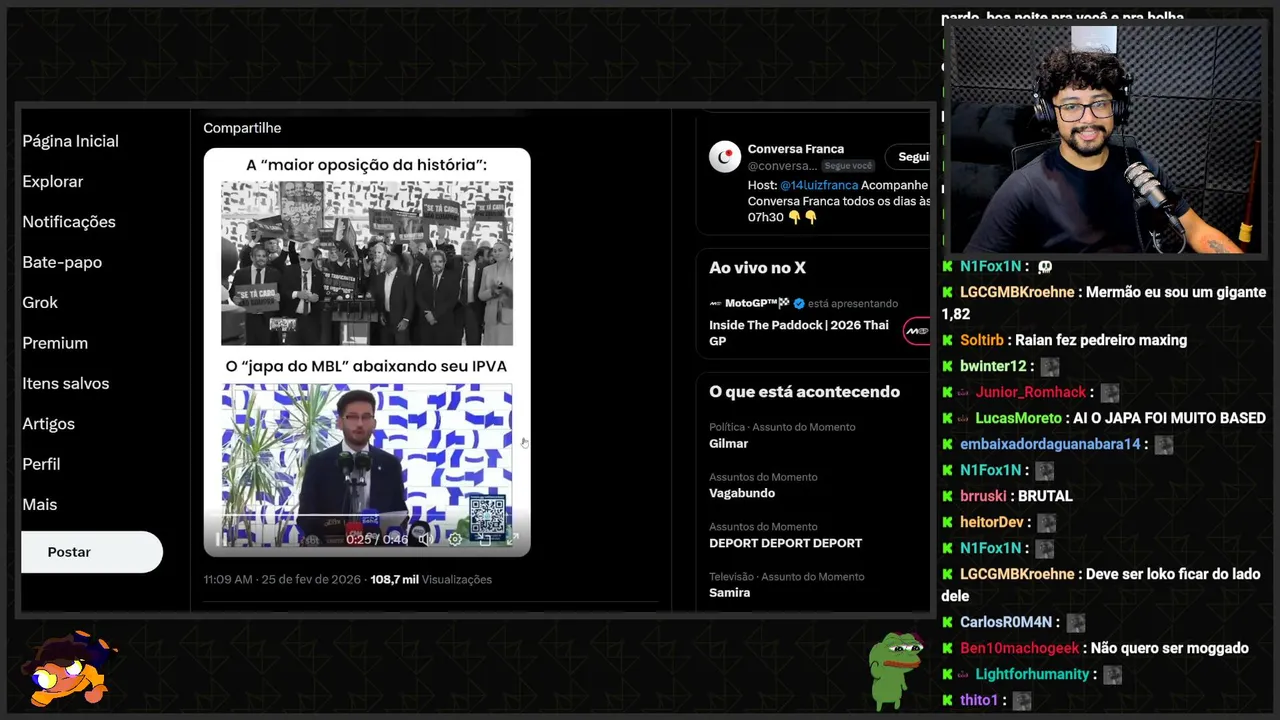Open Artigos in the sidebar
Viewport: 1280px width, 720px height.
click(x=48, y=424)
